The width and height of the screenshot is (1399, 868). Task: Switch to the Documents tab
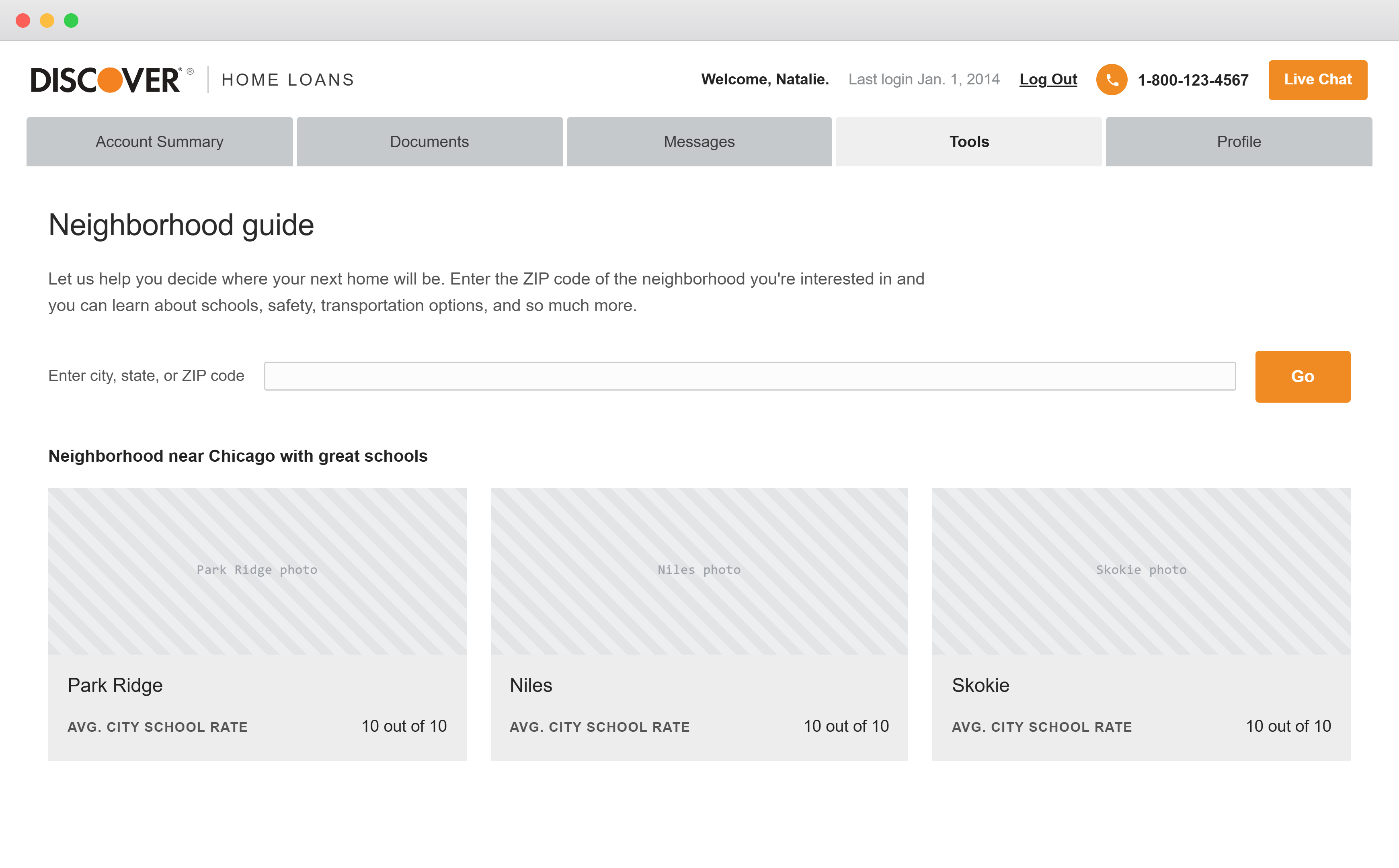[430, 142]
